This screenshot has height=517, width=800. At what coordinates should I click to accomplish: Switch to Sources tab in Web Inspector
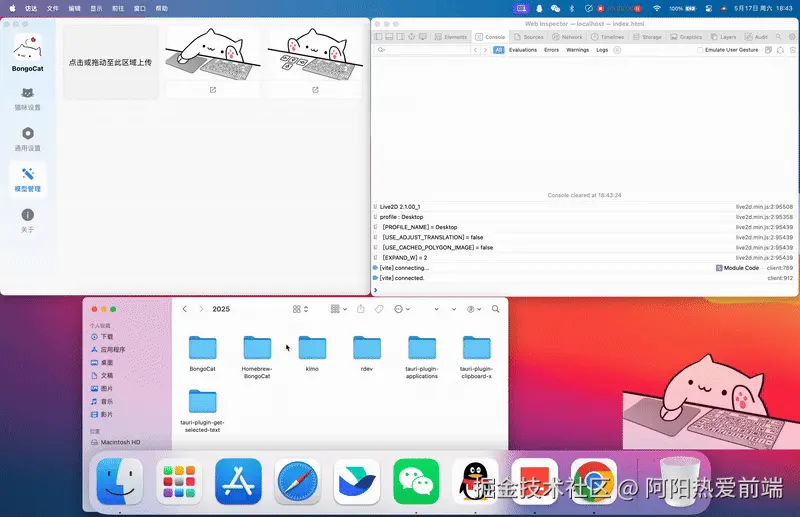(x=529, y=37)
